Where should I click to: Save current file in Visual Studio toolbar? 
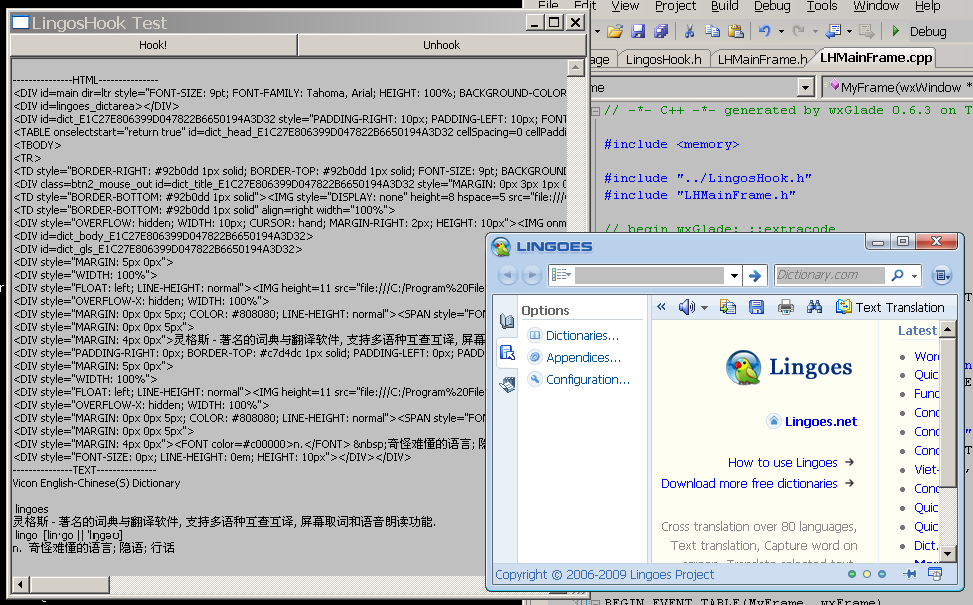[x=638, y=31]
